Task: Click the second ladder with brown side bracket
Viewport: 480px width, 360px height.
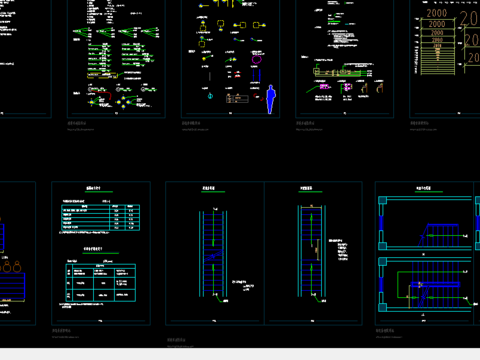Action: (311, 251)
